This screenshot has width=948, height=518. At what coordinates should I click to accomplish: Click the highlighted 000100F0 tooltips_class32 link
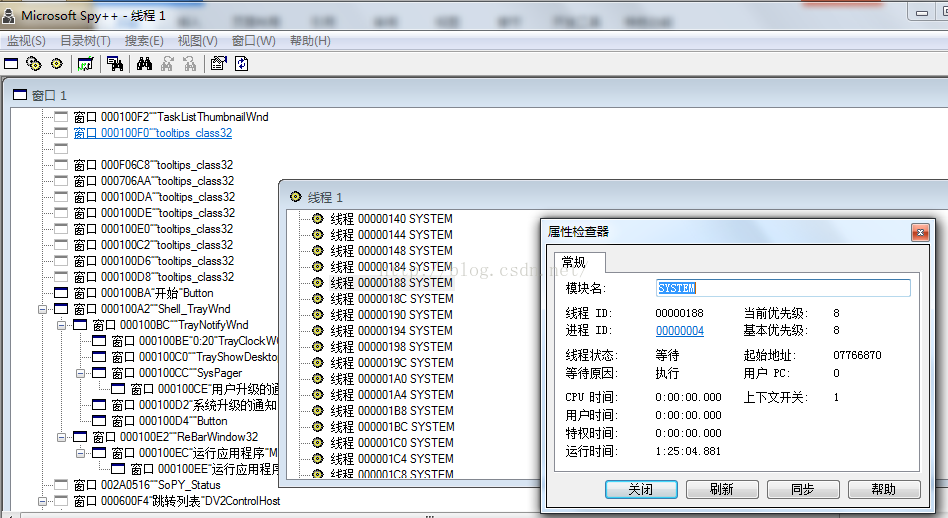click(x=153, y=133)
